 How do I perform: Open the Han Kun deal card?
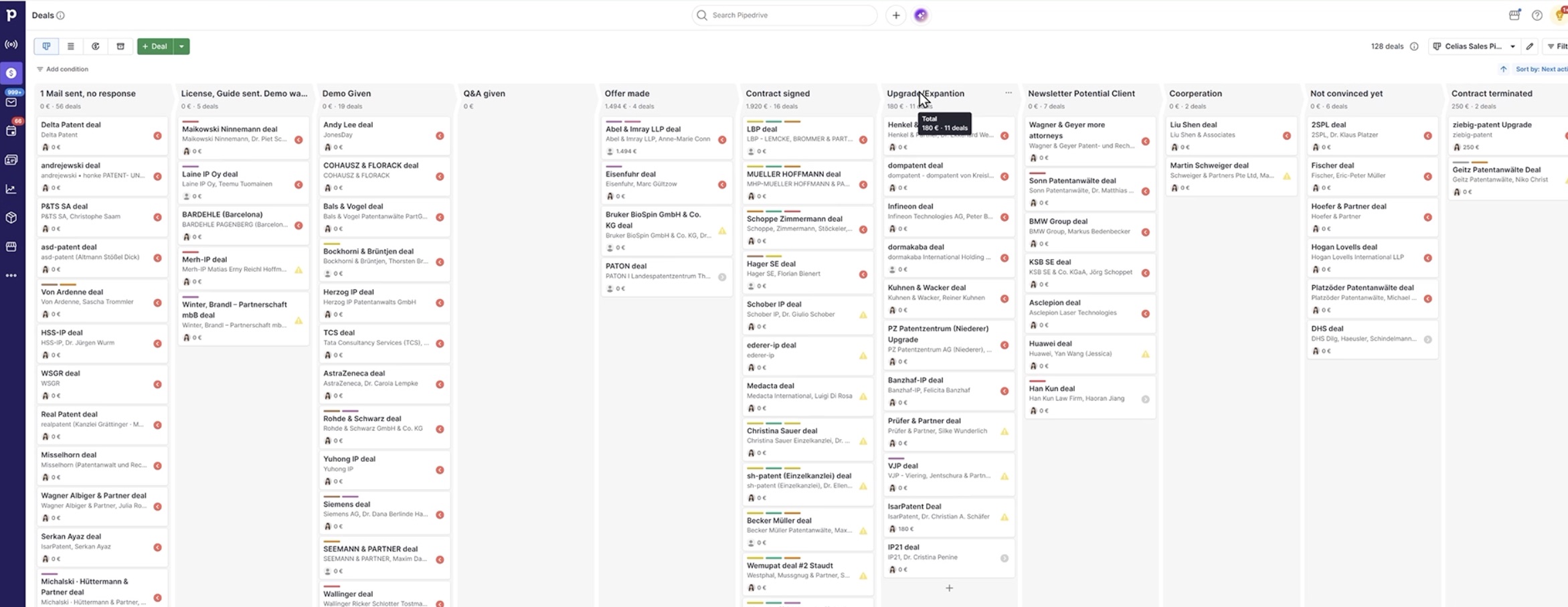click(x=1090, y=397)
